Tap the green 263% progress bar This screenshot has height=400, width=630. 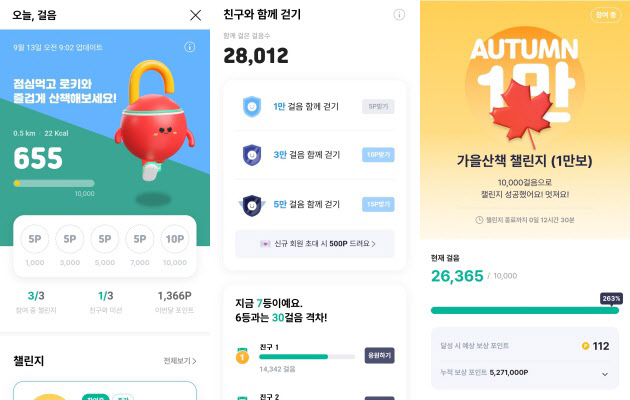click(525, 310)
